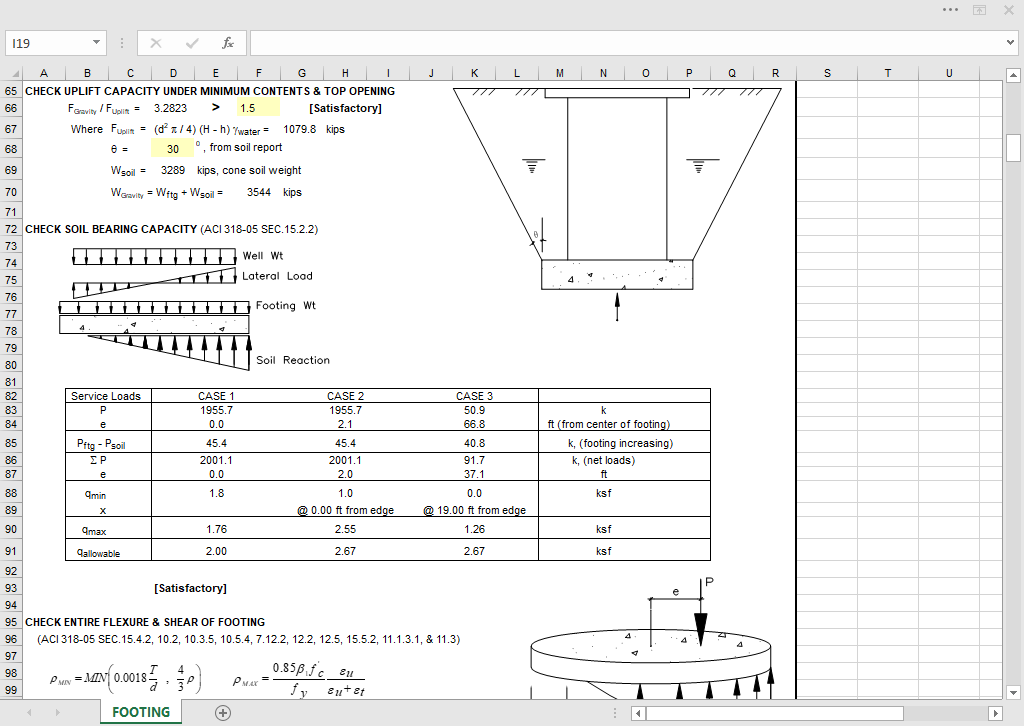1024x726 pixels.
Task: Expand the formula bar chevron
Action: tap(1010, 43)
